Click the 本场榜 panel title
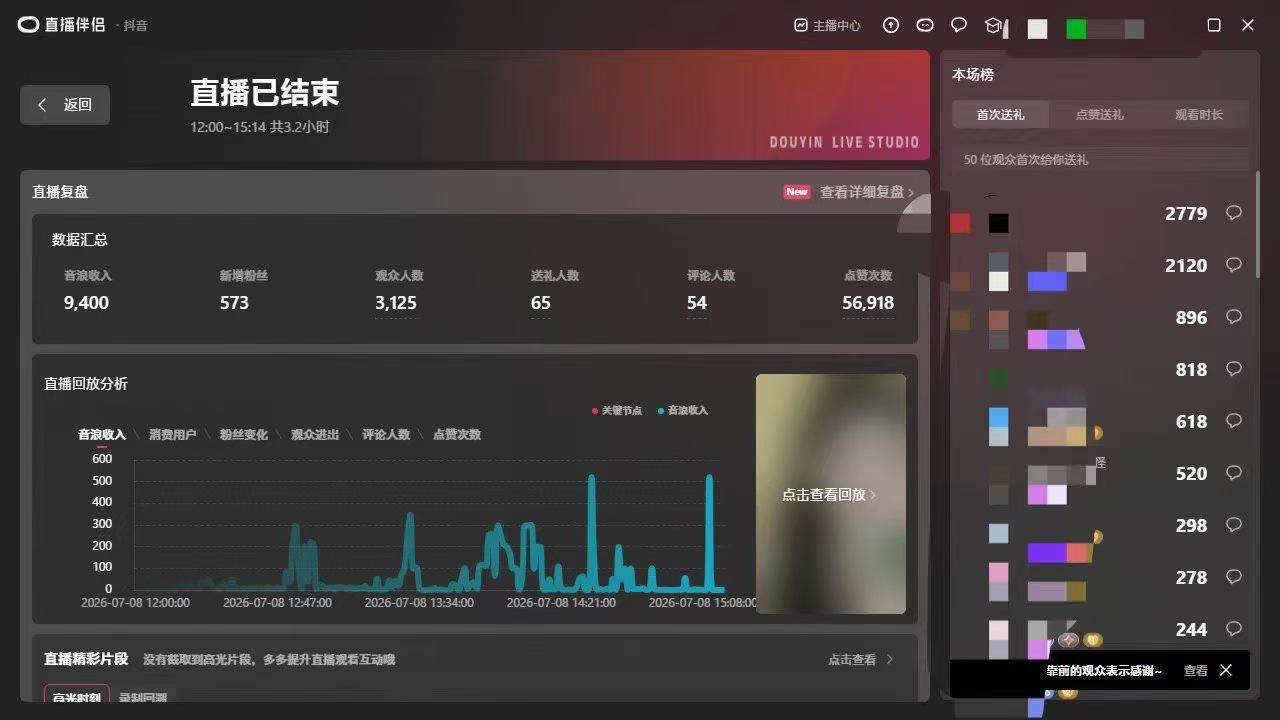 click(x=973, y=75)
